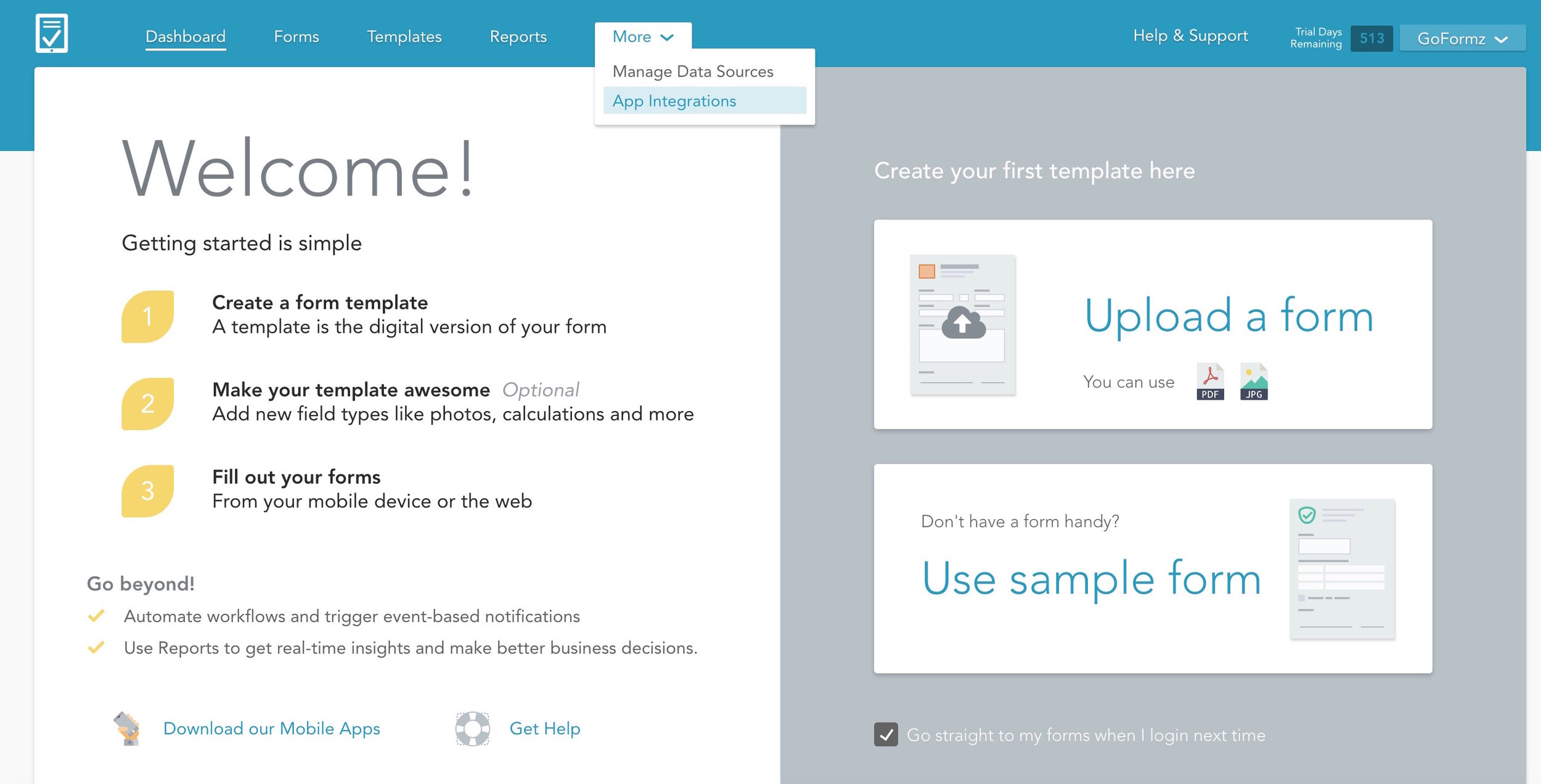This screenshot has height=784, width=1541.
Task: Click the sample form document thumbnail
Action: coord(1342,568)
